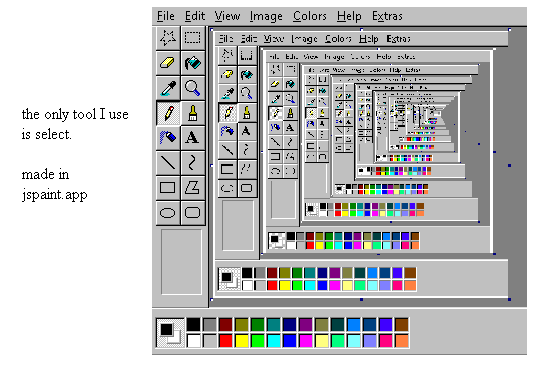
Task: Activate the Fill With Color bucket
Action: [x=193, y=63]
